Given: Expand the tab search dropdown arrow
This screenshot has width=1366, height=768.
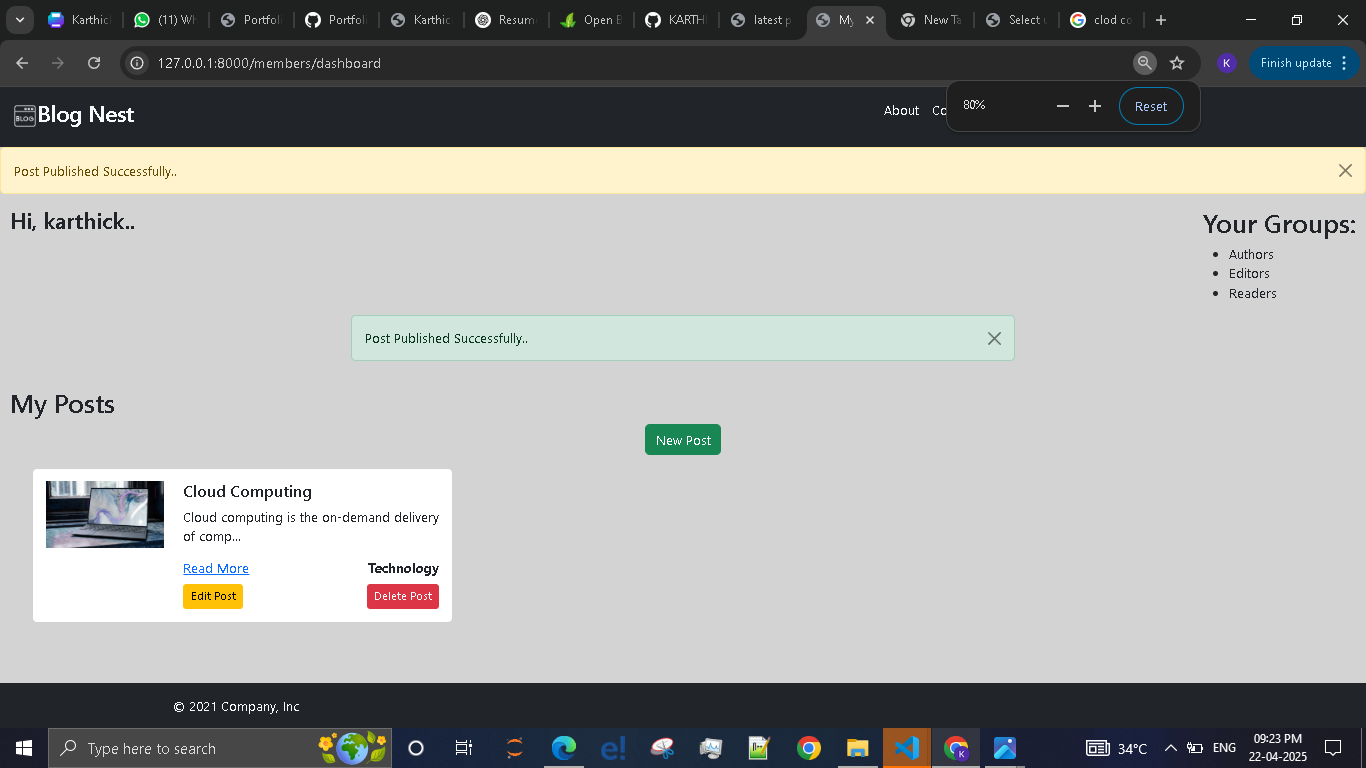Looking at the screenshot, I should pyautogui.click(x=19, y=20).
